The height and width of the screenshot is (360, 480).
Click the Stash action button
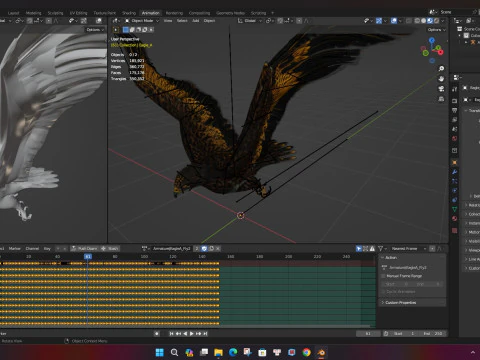(110, 249)
